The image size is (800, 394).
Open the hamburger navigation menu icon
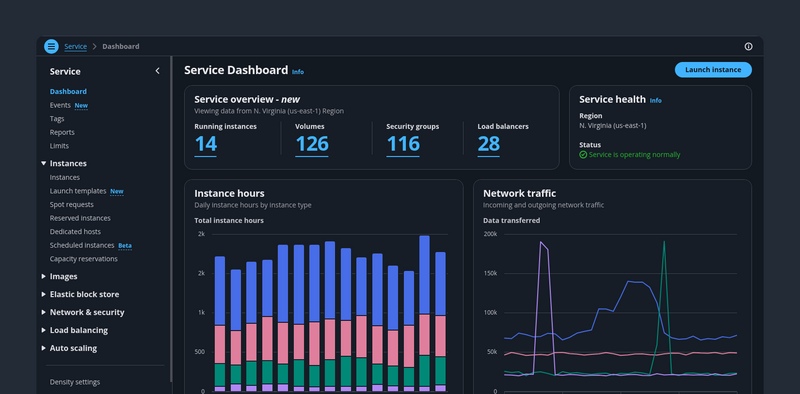click(x=51, y=46)
